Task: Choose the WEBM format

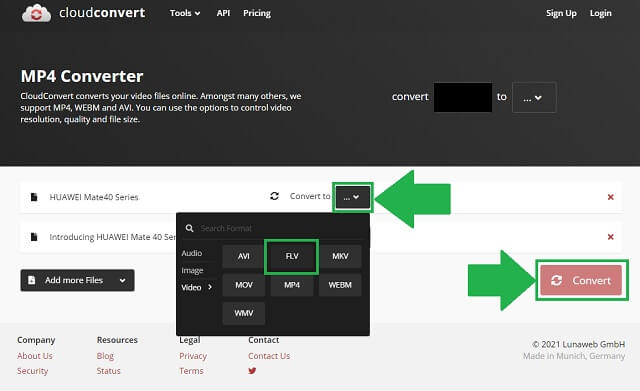Action: point(340,285)
